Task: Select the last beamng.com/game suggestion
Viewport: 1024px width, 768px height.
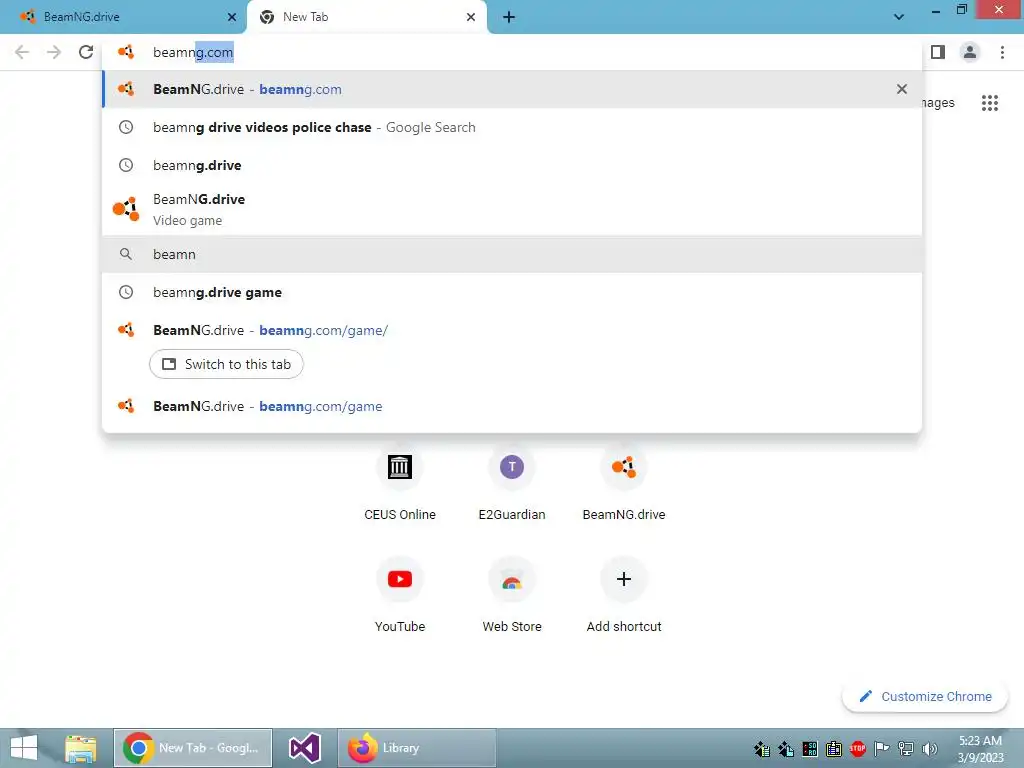Action: [x=512, y=406]
